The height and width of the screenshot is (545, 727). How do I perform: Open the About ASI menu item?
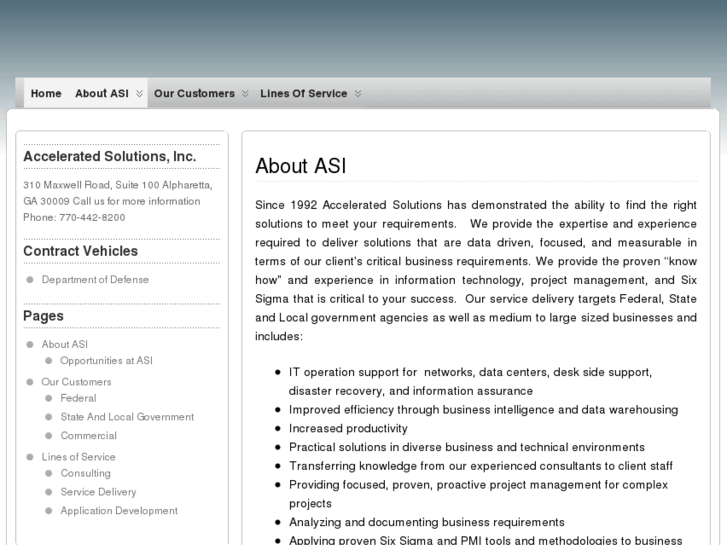pos(102,93)
